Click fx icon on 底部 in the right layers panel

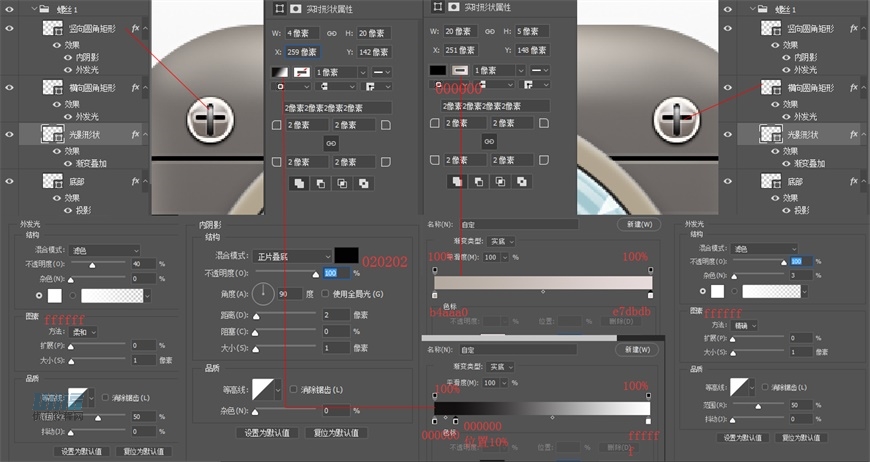coord(854,181)
